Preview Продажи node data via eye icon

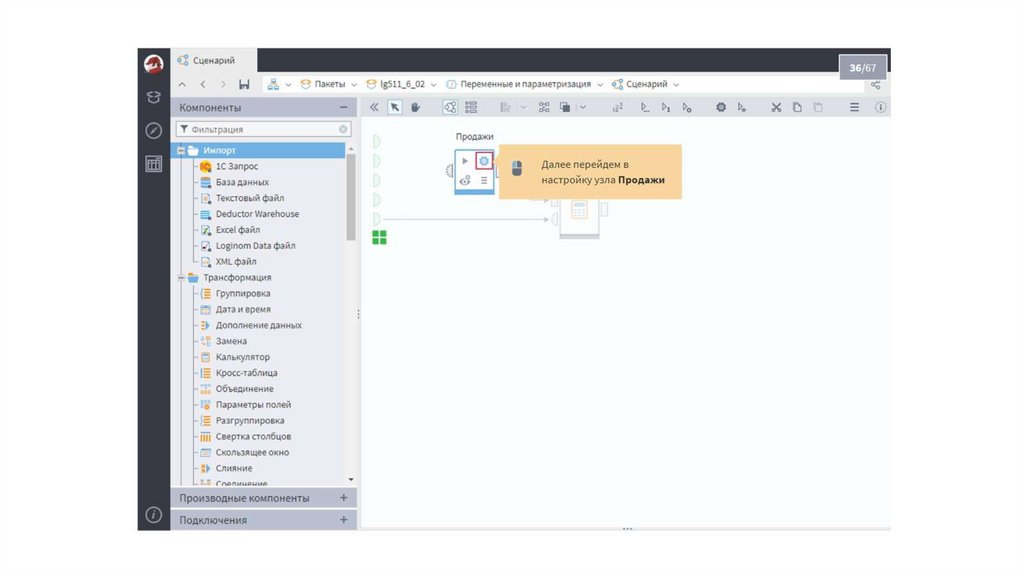pos(465,181)
